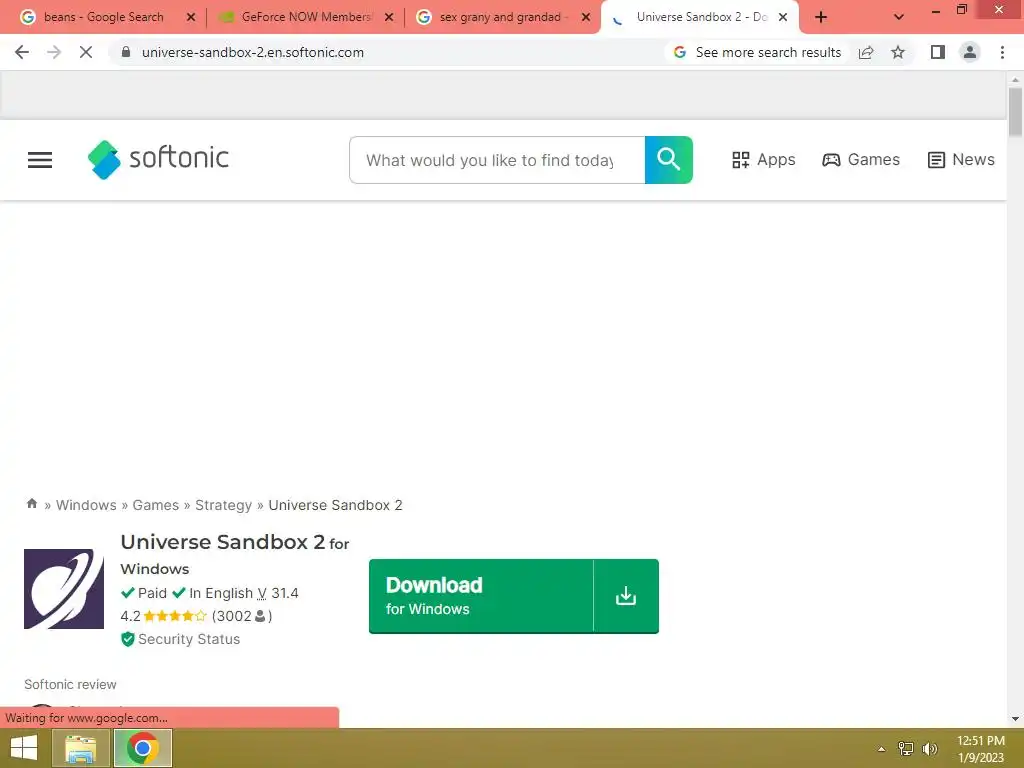The height and width of the screenshot is (768, 1024).
Task: Click See more search results chip
Action: coord(758,52)
